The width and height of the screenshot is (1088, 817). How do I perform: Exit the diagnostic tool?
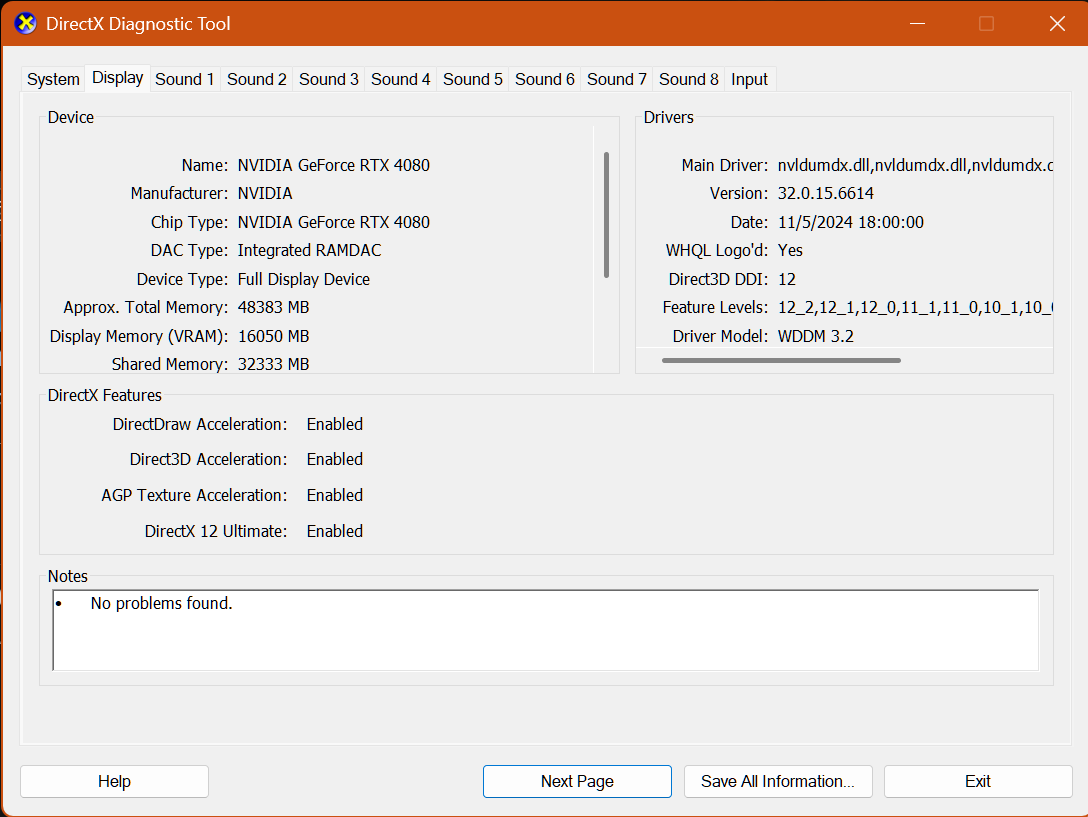(978, 782)
